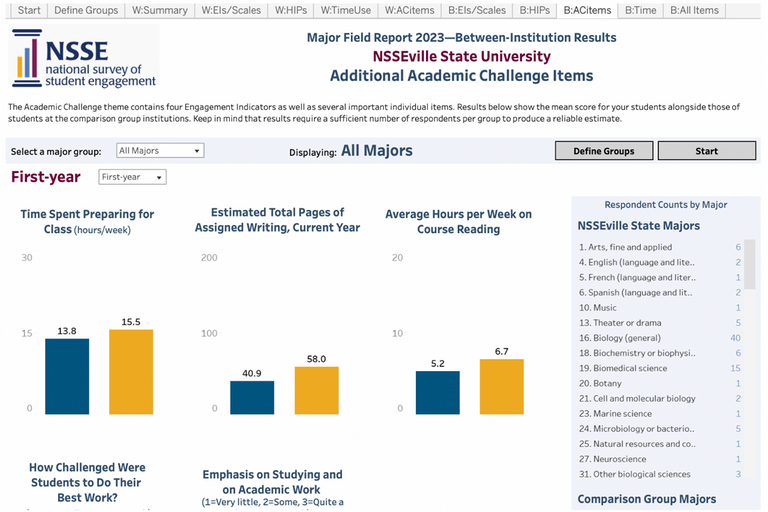Switch to the B:All Items tab
The width and height of the screenshot is (768, 512).
coord(695,10)
